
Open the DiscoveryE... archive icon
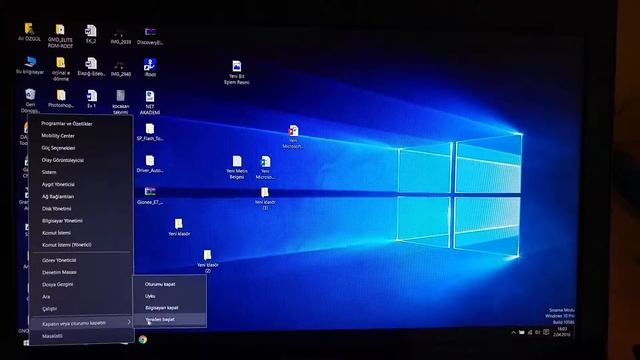[x=150, y=36]
